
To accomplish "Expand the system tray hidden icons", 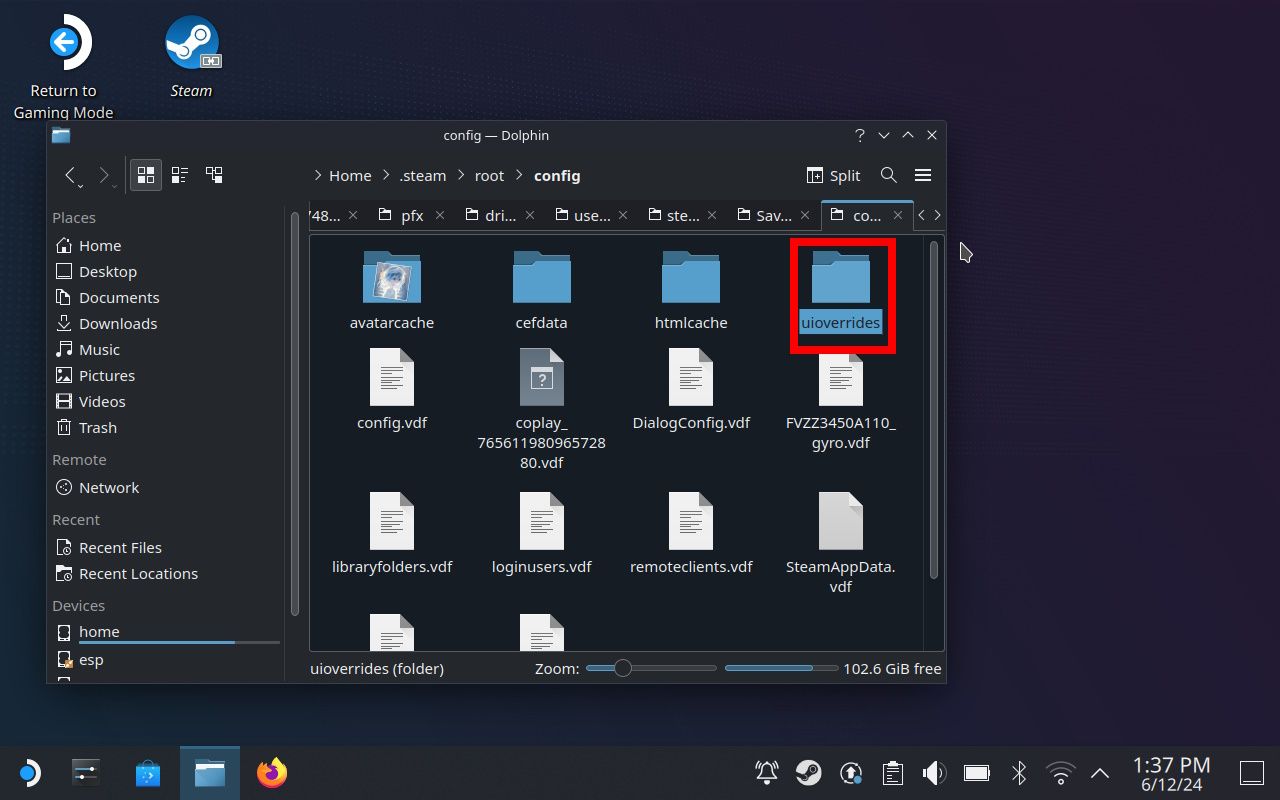I will pos(1099,773).
